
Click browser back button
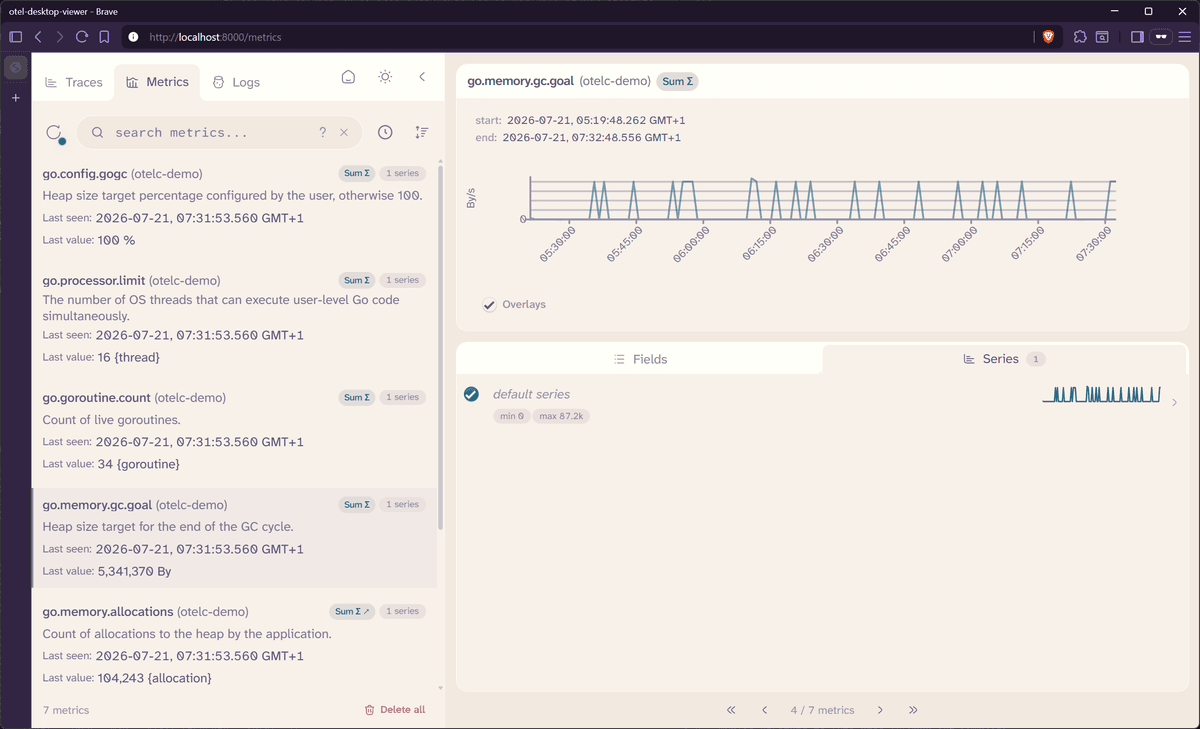tap(38, 37)
